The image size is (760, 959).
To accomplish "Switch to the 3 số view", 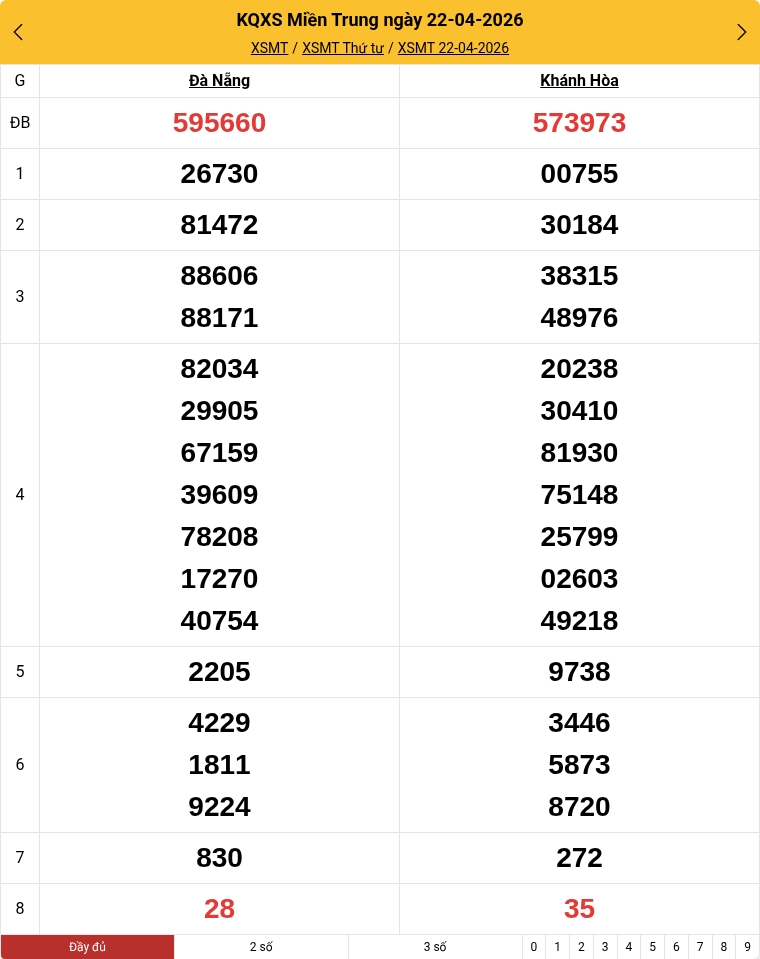I will 435,947.
